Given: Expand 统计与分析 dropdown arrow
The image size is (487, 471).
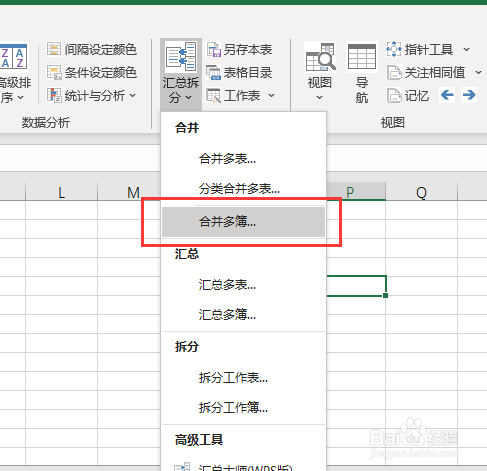Looking at the screenshot, I should pos(133,96).
